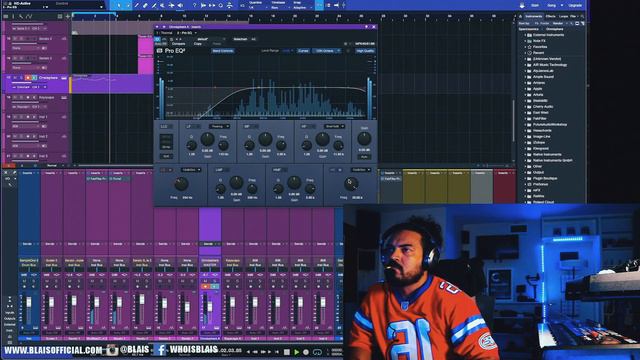Click the Omnisphere track in track list
640x360 pixels.
36,83
